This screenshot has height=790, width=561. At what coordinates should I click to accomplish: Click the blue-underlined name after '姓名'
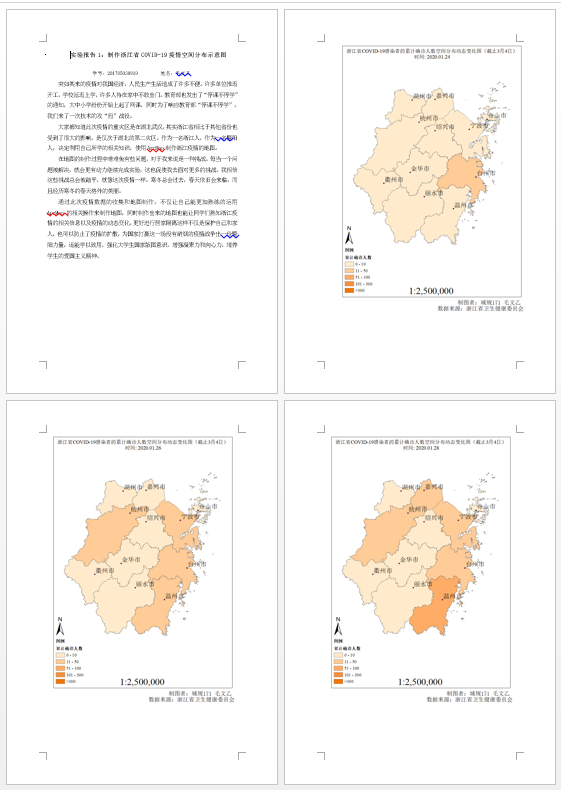tap(183, 74)
